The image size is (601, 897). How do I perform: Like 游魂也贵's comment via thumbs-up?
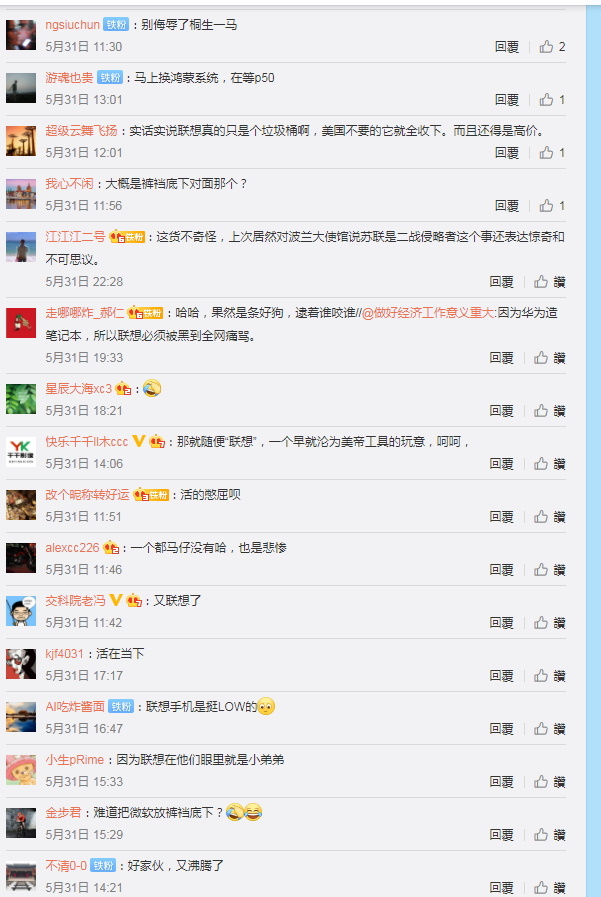[x=546, y=100]
